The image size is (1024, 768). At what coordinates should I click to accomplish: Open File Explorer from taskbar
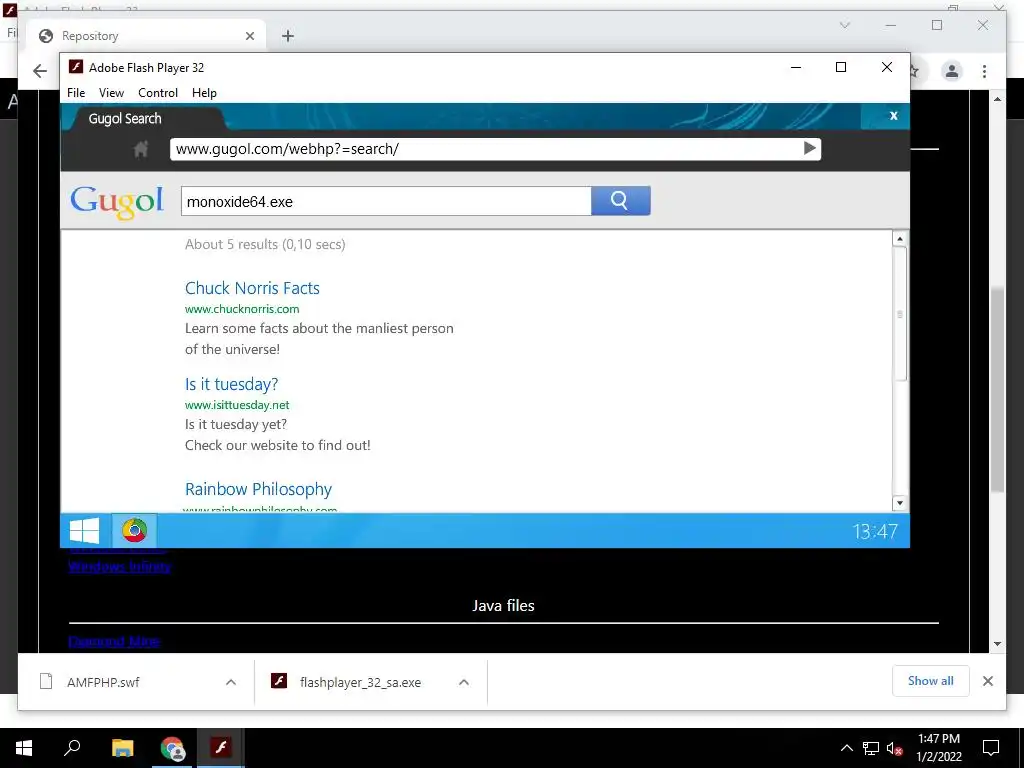(x=122, y=747)
